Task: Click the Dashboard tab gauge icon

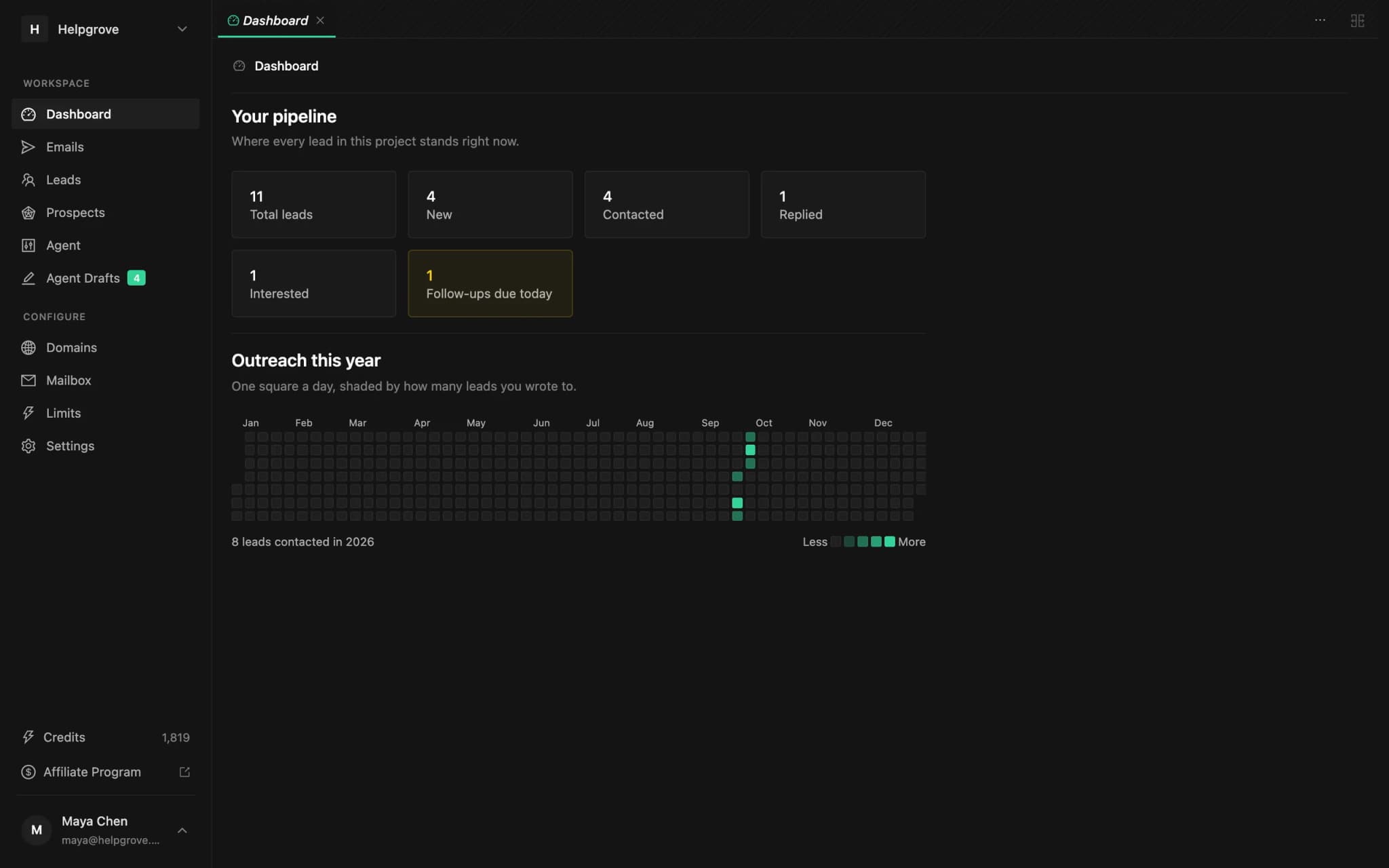Action: coord(233,20)
